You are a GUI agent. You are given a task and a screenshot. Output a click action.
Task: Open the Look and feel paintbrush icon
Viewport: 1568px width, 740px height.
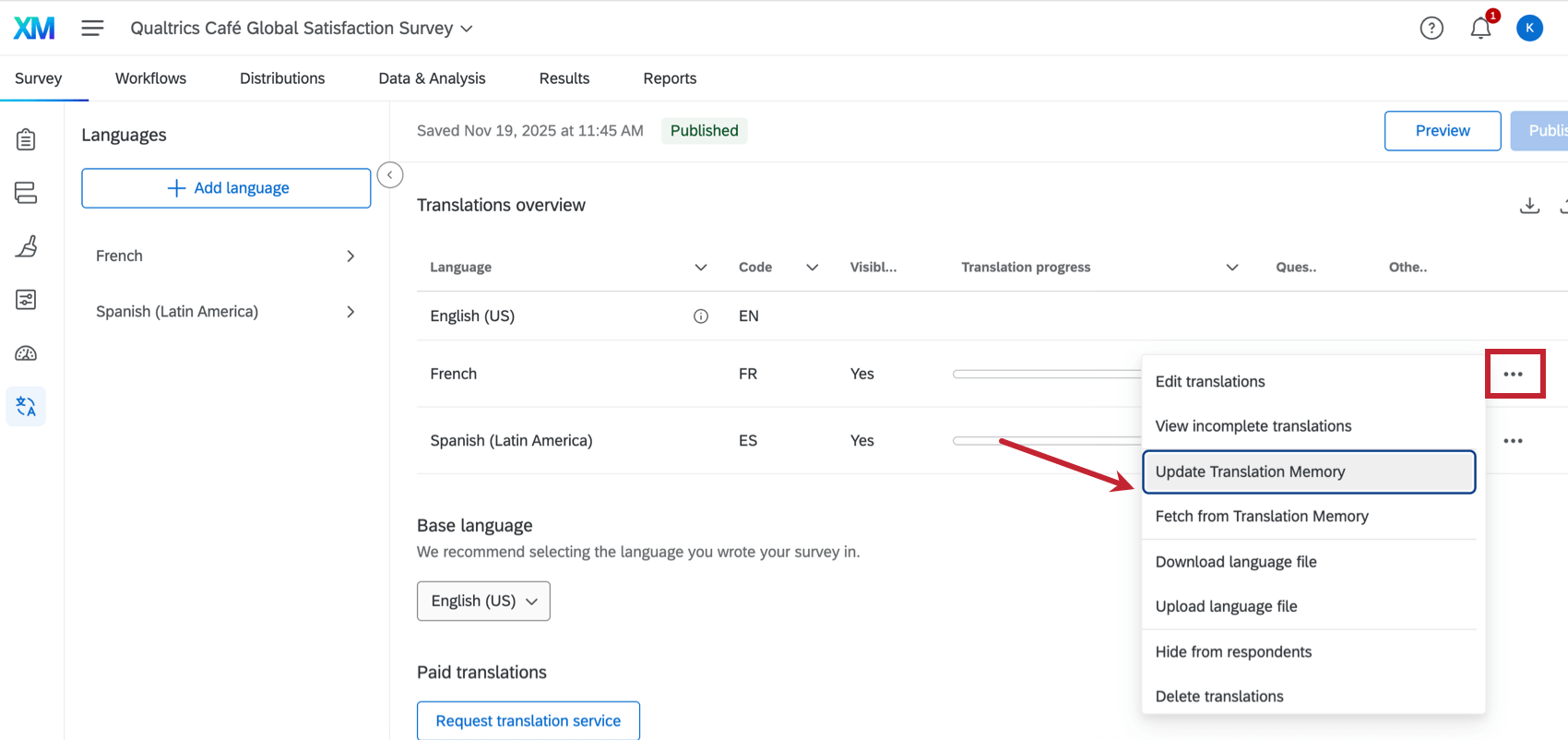click(x=26, y=246)
